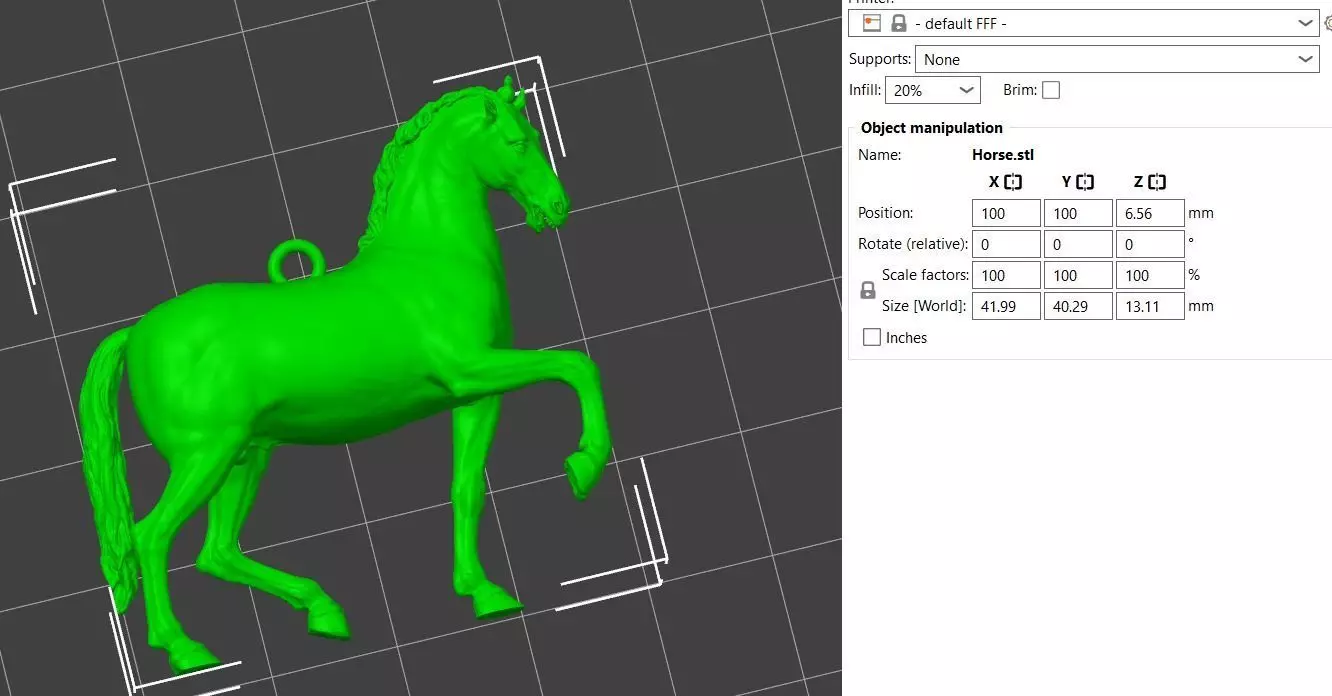Screen dimensions: 1332x696
Task: Open printer settings gear beside Printer dropdown
Action: 1327,23
